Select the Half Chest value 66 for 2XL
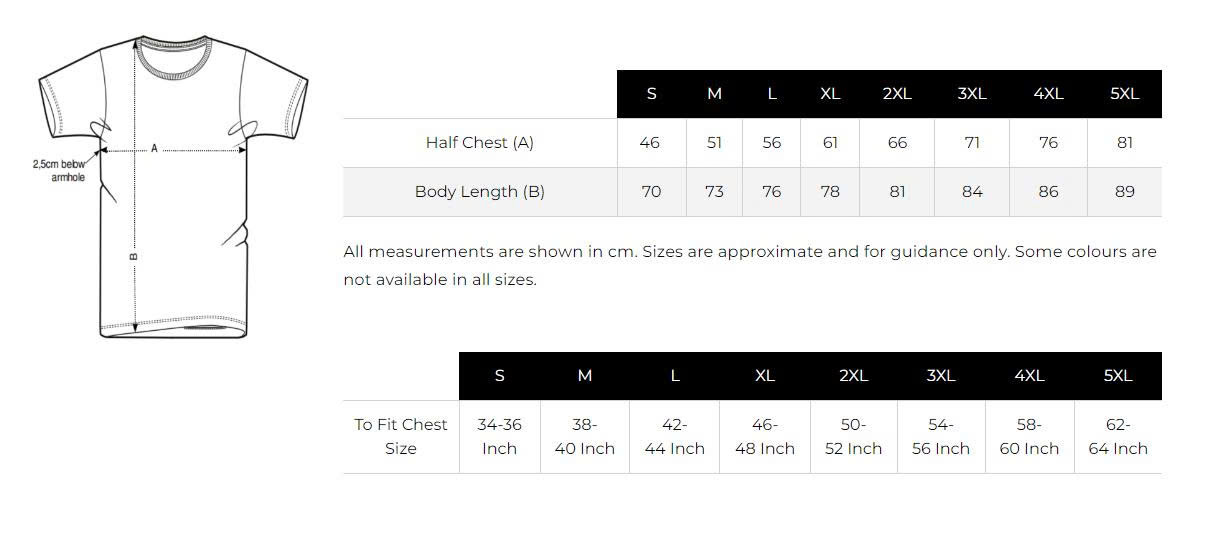This screenshot has width=1214, height=536. tap(897, 143)
